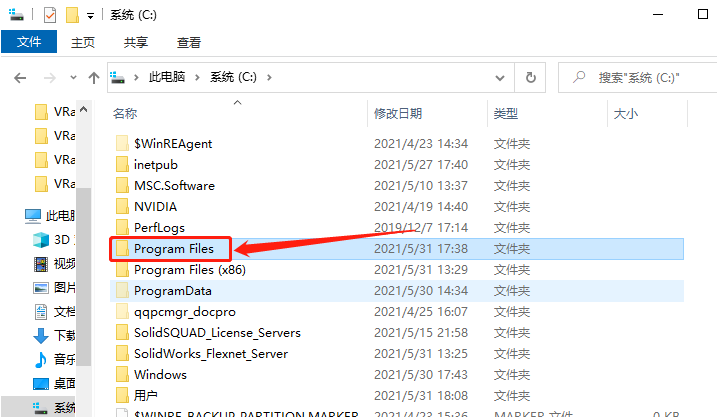Refresh the current folder view
The image size is (717, 417).
[530, 78]
